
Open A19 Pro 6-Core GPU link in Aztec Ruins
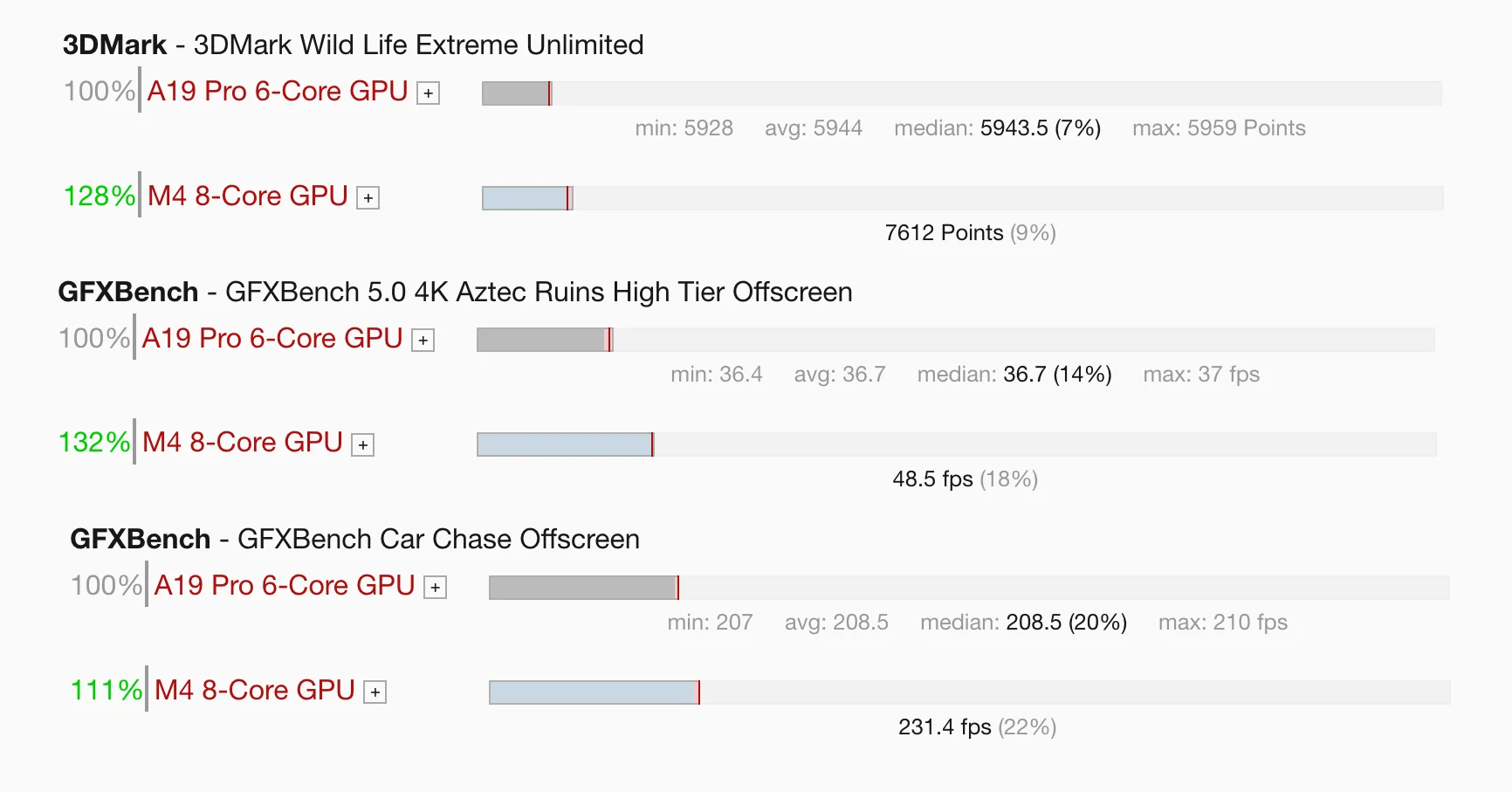[x=271, y=338]
